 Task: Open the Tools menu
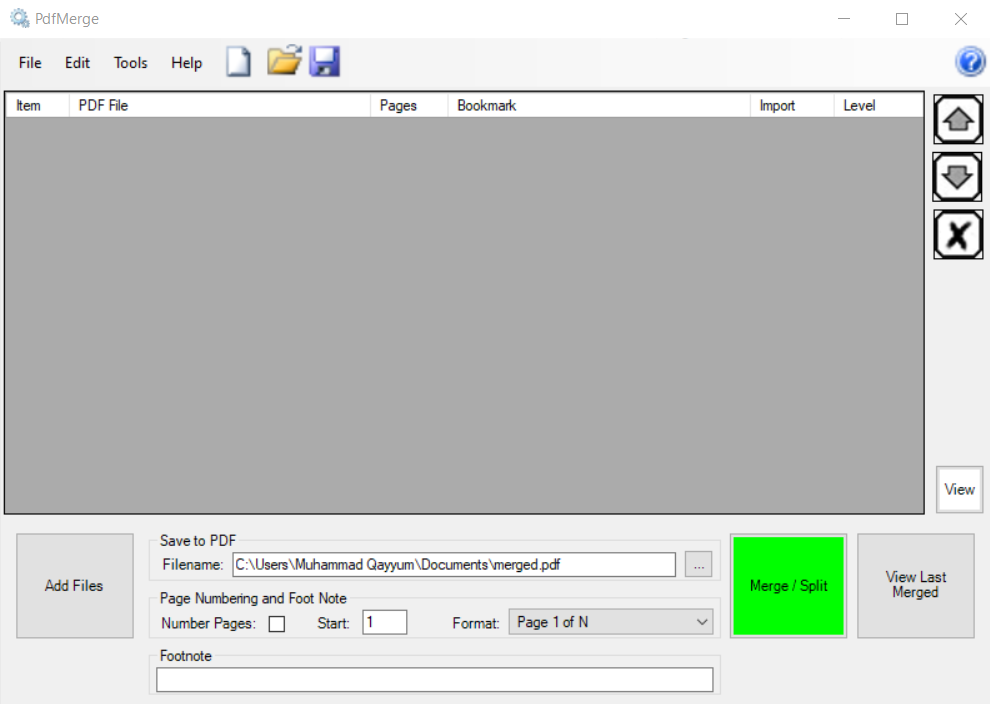coord(130,62)
